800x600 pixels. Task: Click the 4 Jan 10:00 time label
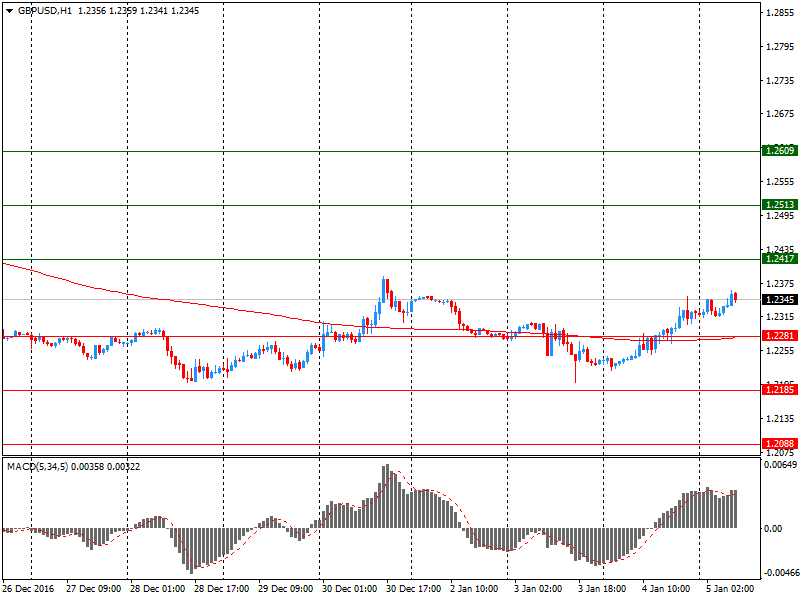(x=666, y=589)
